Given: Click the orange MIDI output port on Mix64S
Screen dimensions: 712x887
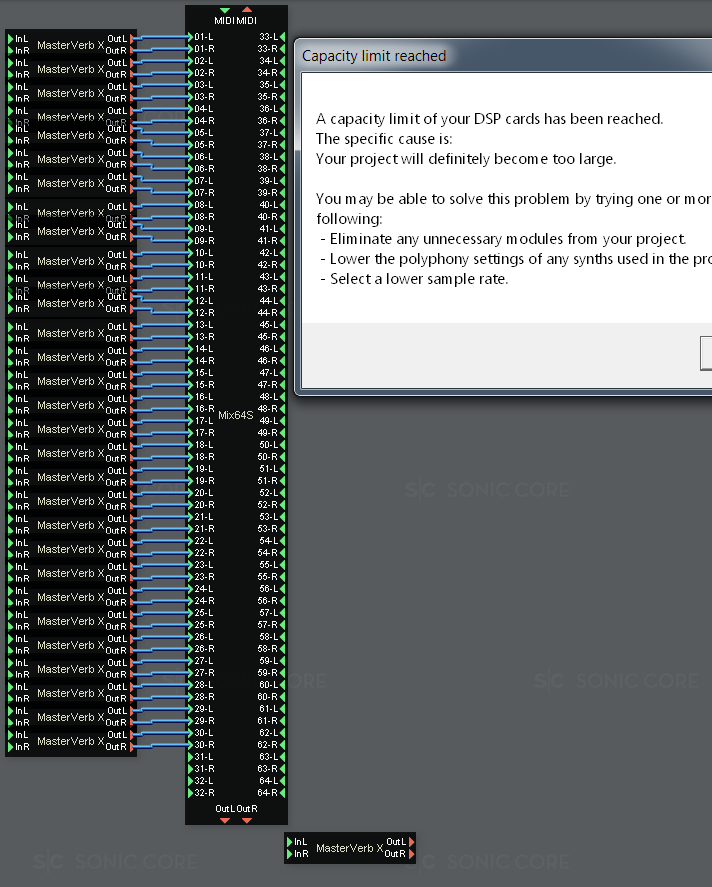Looking at the screenshot, I should [247, 10].
